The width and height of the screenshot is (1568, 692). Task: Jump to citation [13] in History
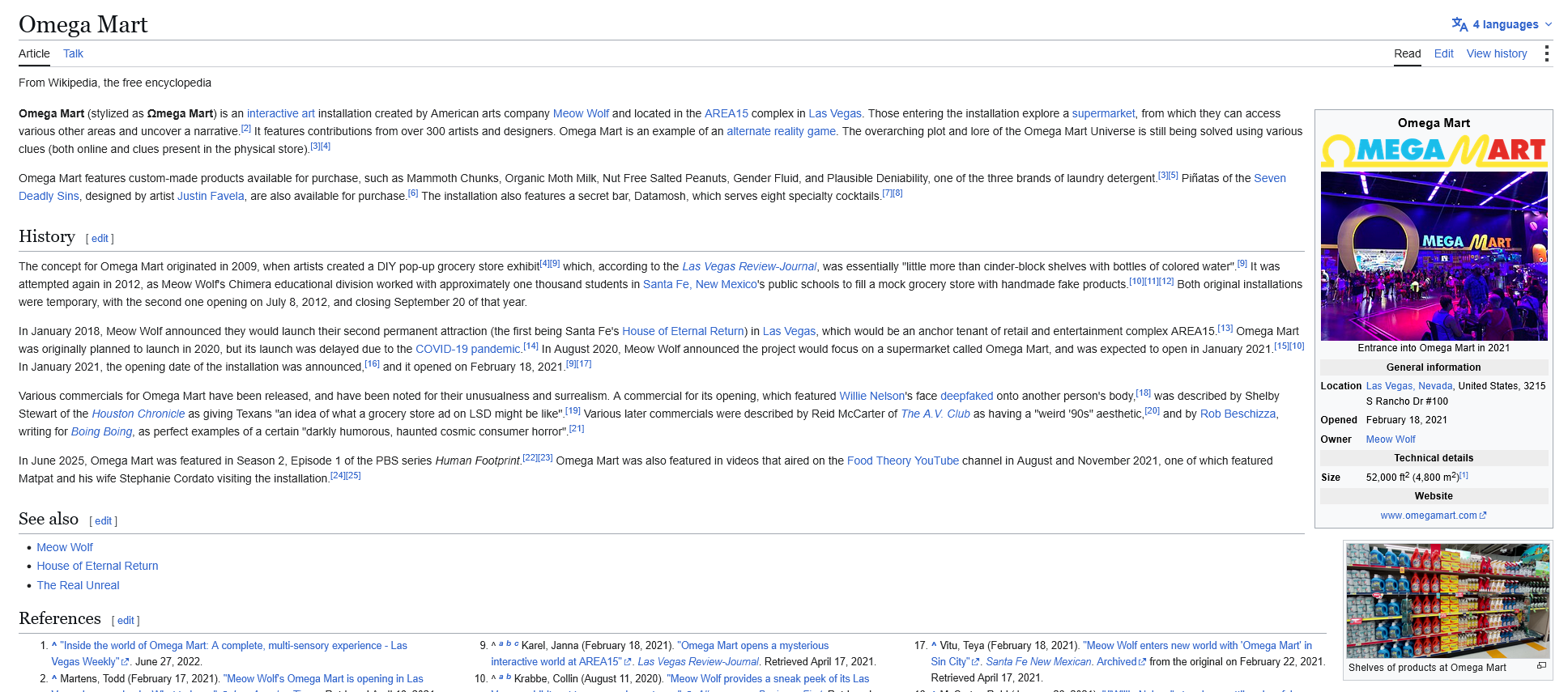pyautogui.click(x=1225, y=328)
